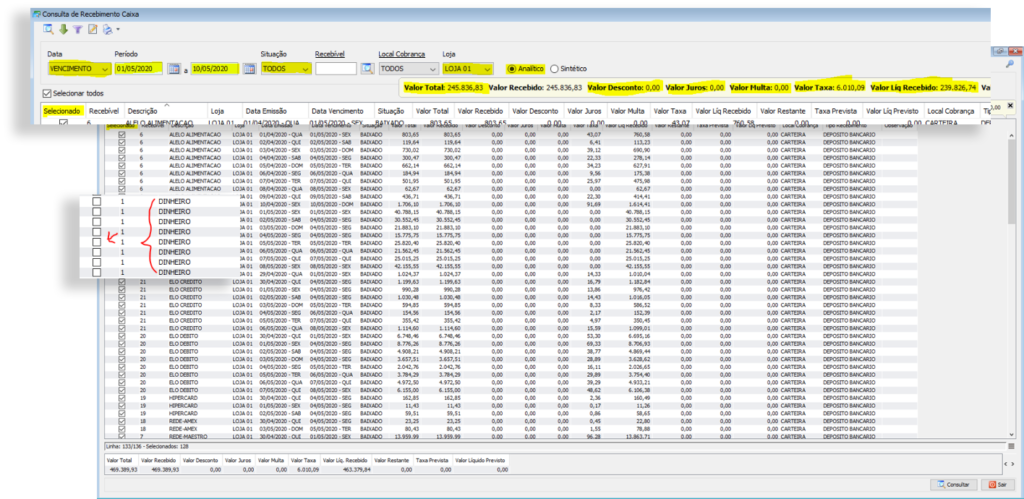The image size is (1024, 499).
Task: Toggle the Selecionar todos checkbox
Action: coord(46,93)
